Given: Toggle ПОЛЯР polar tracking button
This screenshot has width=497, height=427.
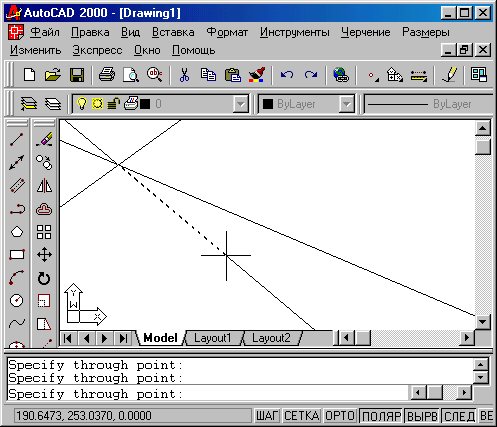Looking at the screenshot, I should pos(381,416).
